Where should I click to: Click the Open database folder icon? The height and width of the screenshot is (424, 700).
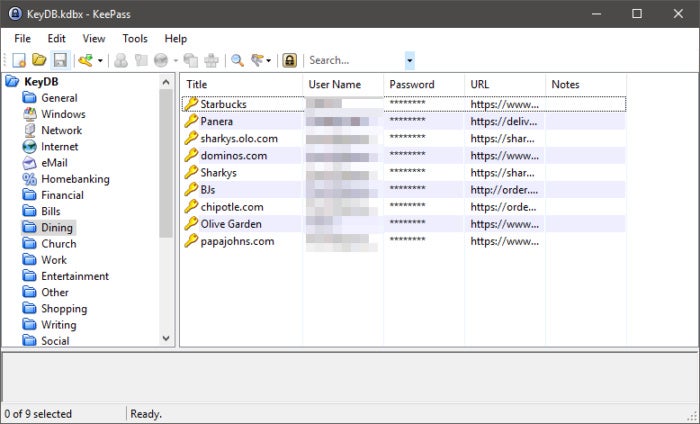pos(39,60)
